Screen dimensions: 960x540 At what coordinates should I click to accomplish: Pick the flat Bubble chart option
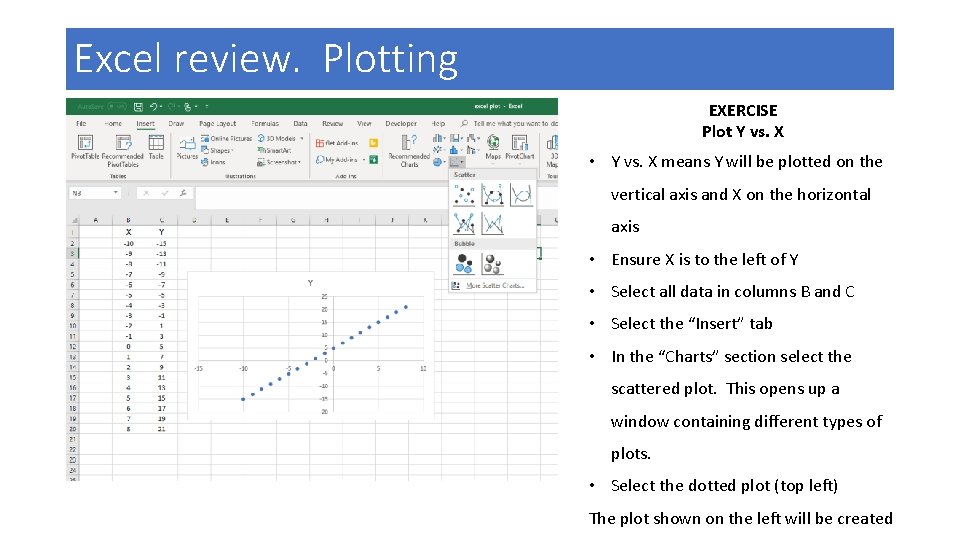(x=464, y=264)
